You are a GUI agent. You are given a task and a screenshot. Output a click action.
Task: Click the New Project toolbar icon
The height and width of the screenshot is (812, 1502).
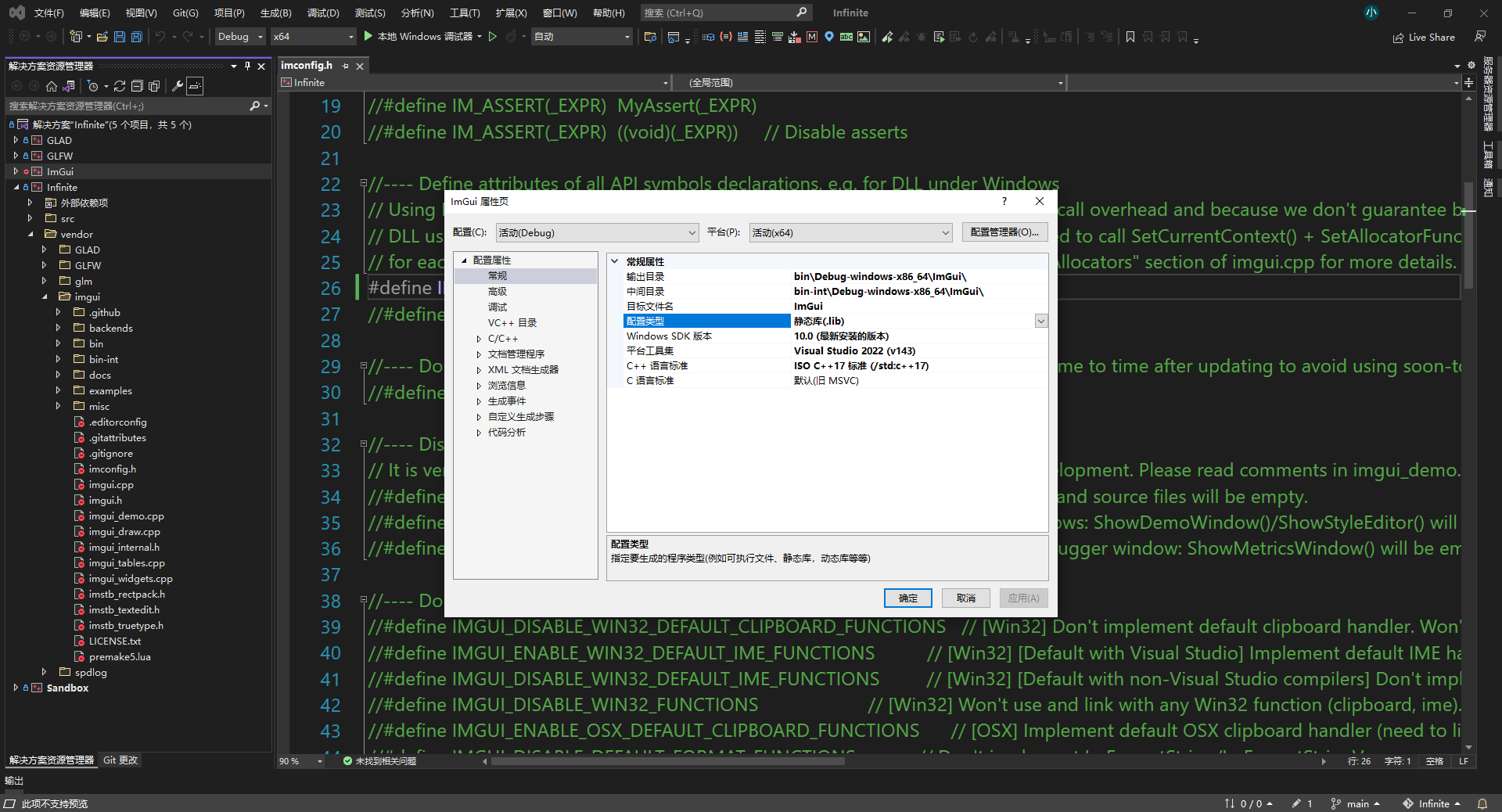click(76, 37)
